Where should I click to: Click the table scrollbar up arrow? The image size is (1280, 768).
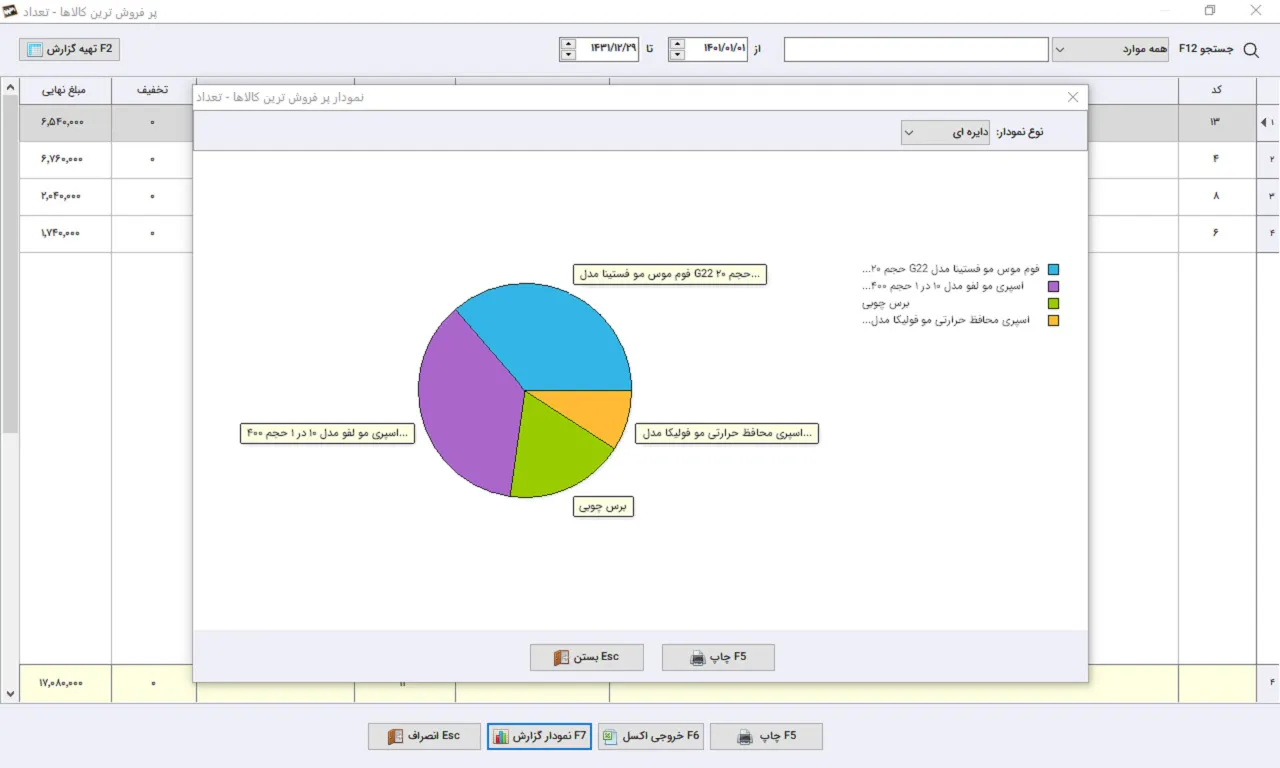tap(10, 88)
